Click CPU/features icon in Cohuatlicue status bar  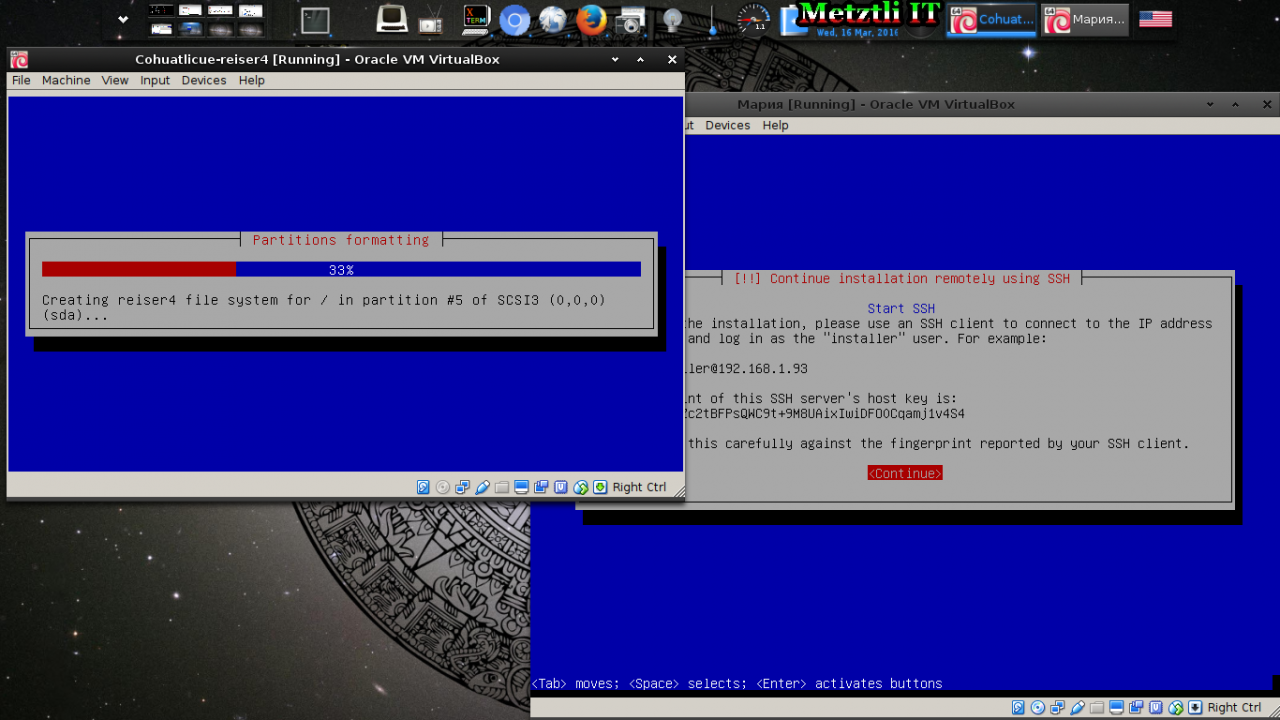tap(561, 487)
